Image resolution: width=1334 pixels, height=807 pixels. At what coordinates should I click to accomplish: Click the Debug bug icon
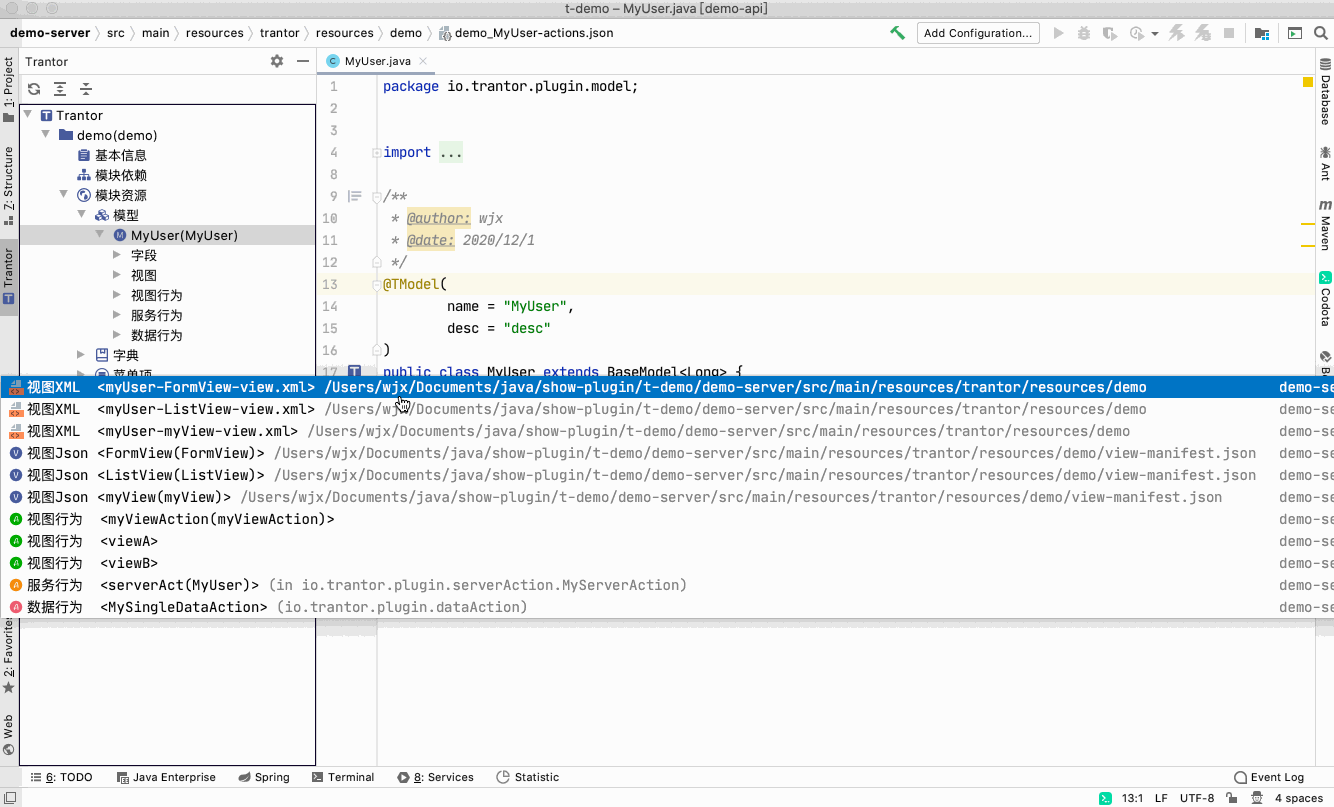(x=1084, y=33)
